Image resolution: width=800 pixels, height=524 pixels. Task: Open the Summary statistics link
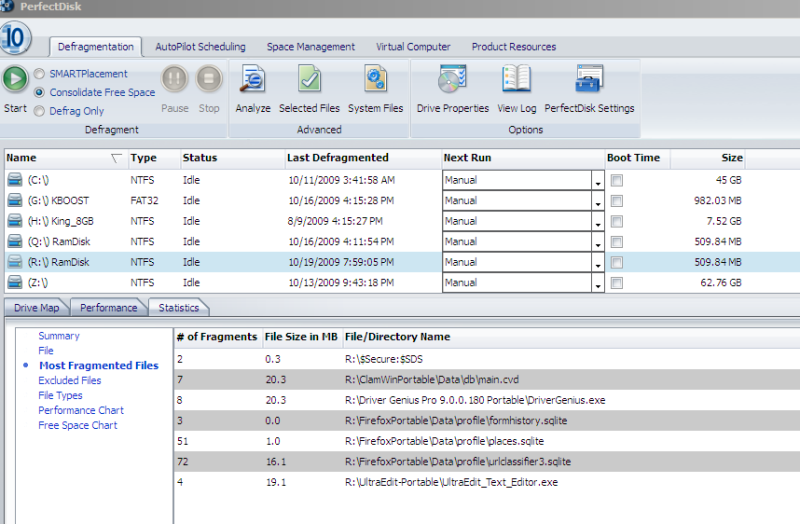59,336
